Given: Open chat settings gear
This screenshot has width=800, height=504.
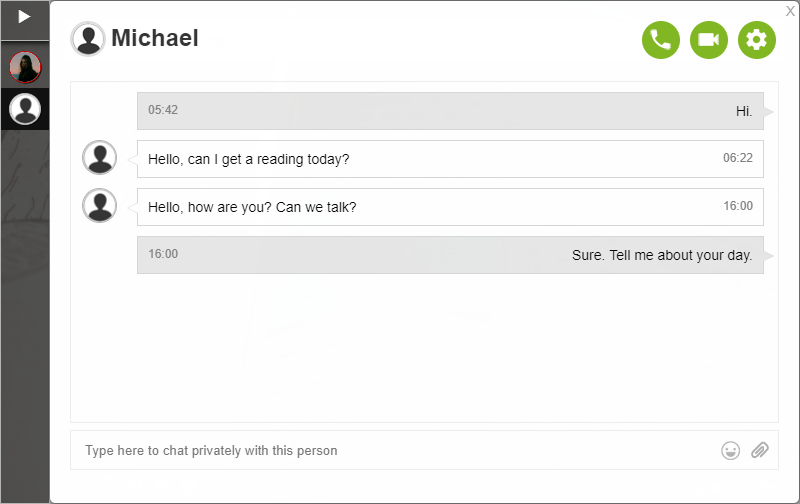Looking at the screenshot, I should coord(757,40).
